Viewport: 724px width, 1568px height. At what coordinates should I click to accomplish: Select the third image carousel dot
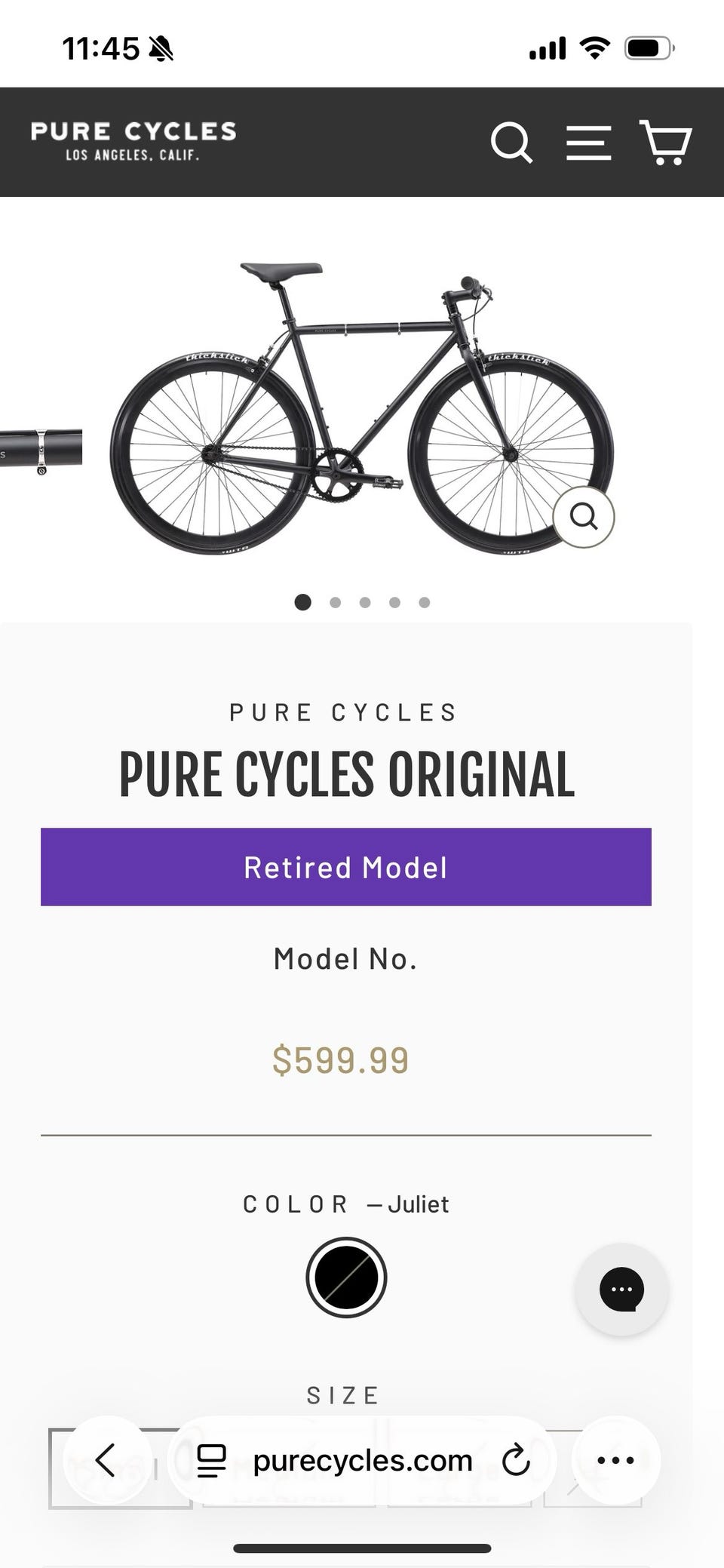point(365,602)
